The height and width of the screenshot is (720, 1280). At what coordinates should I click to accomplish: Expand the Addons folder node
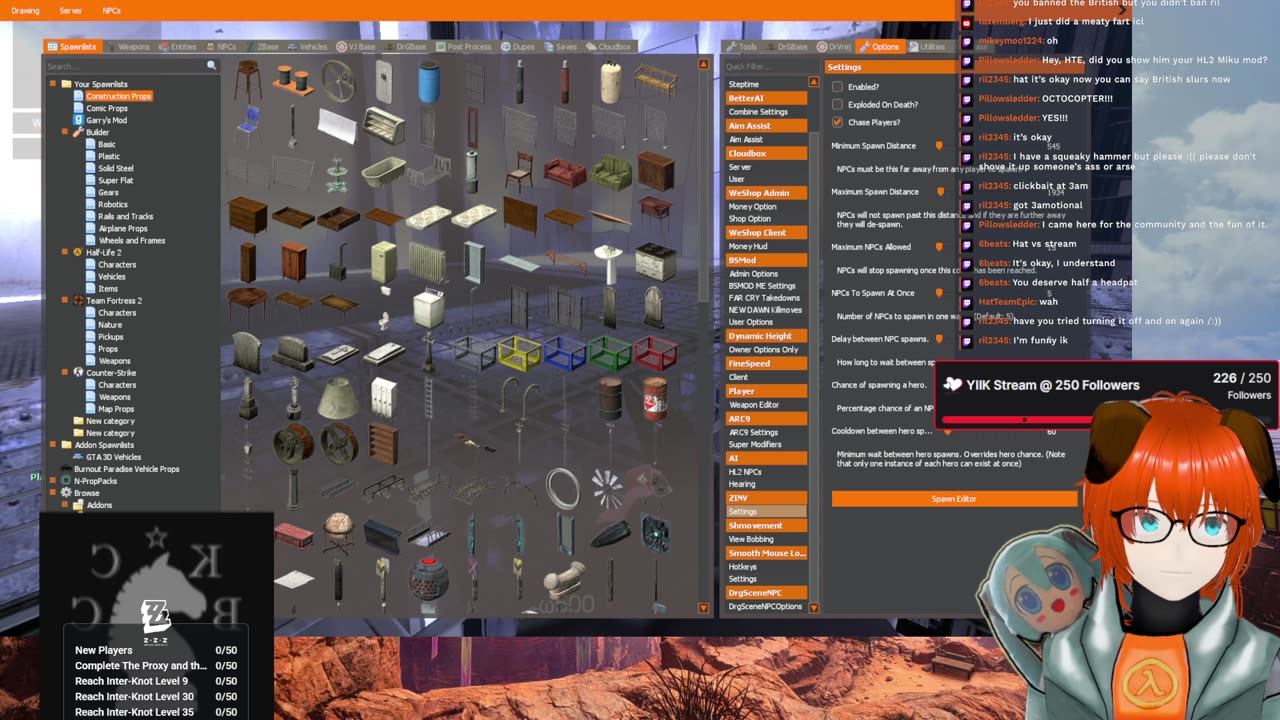point(65,505)
